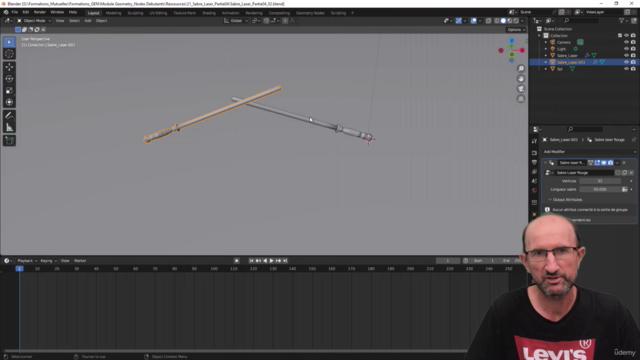Screen dimensions: 640x360
Task: Toggle modifier edit mode display button
Action: pos(597,163)
